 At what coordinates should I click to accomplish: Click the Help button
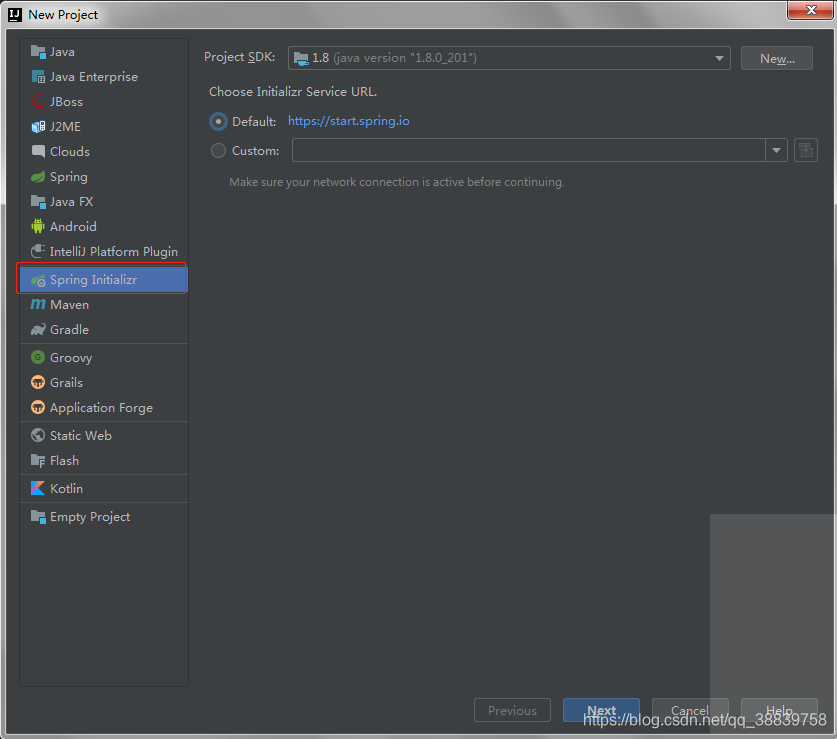[779, 710]
